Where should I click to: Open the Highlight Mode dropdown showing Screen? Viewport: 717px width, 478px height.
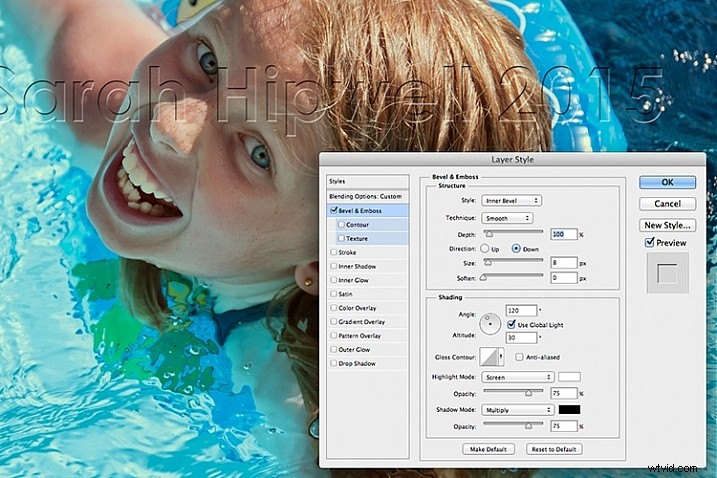[518, 377]
